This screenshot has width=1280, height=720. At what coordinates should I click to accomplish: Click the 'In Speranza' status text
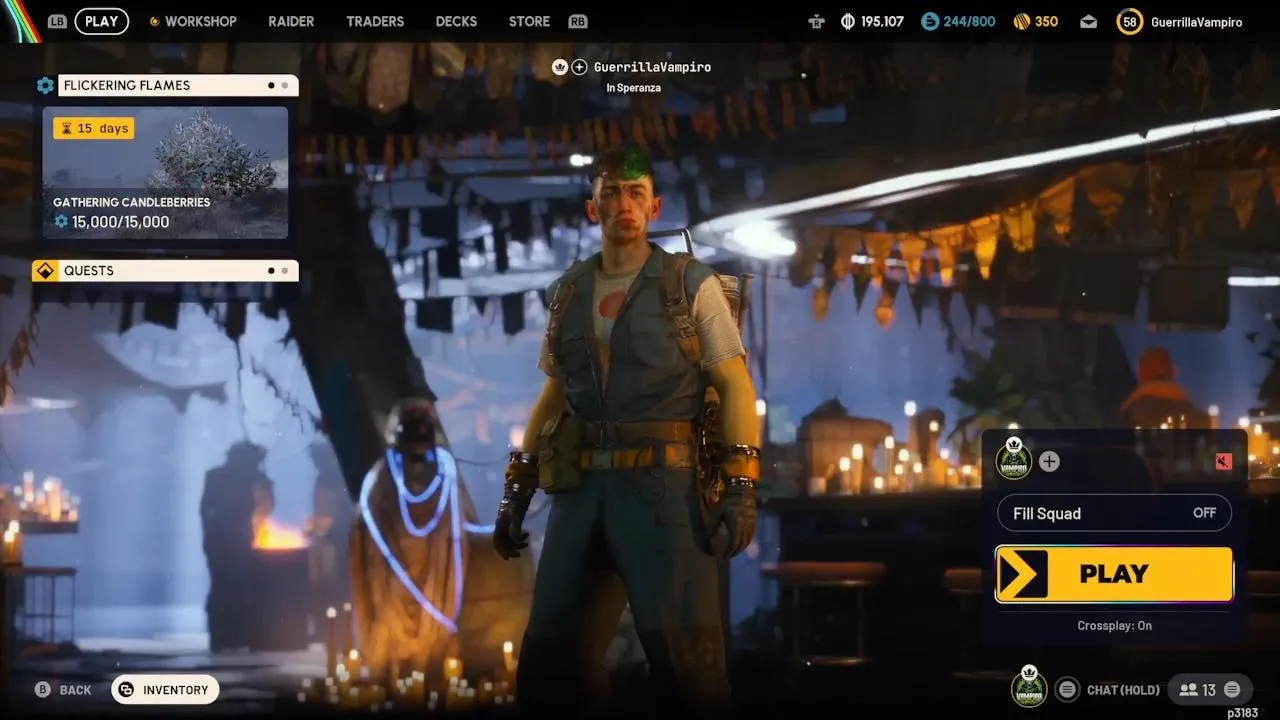633,88
